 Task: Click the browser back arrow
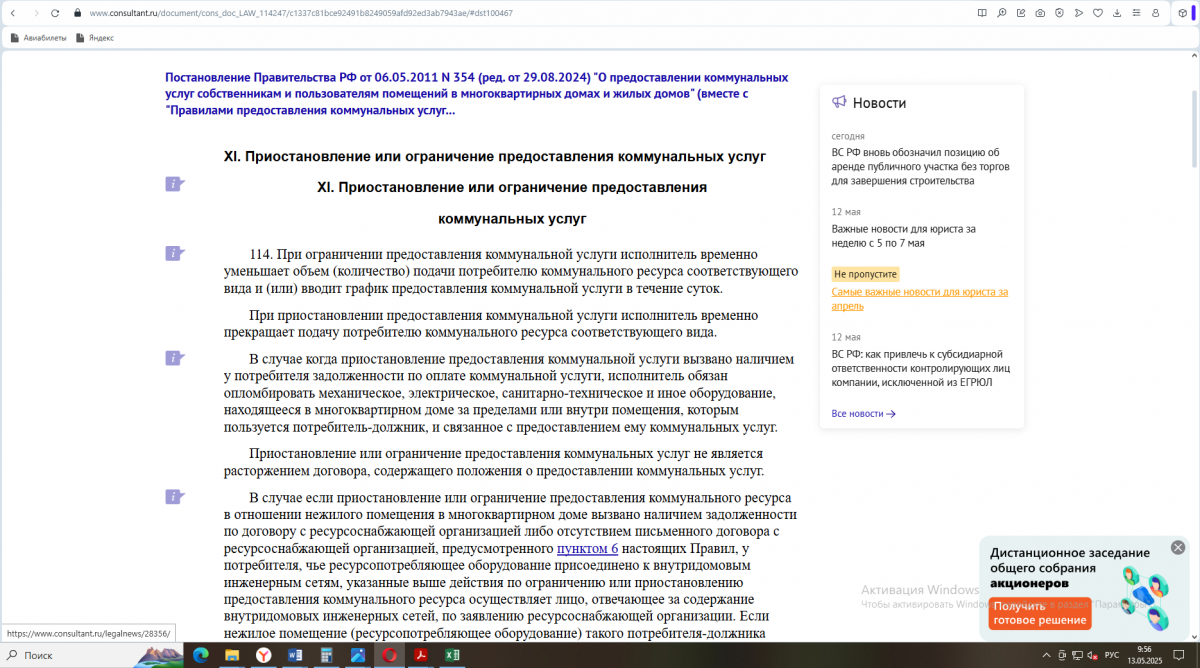(12, 13)
